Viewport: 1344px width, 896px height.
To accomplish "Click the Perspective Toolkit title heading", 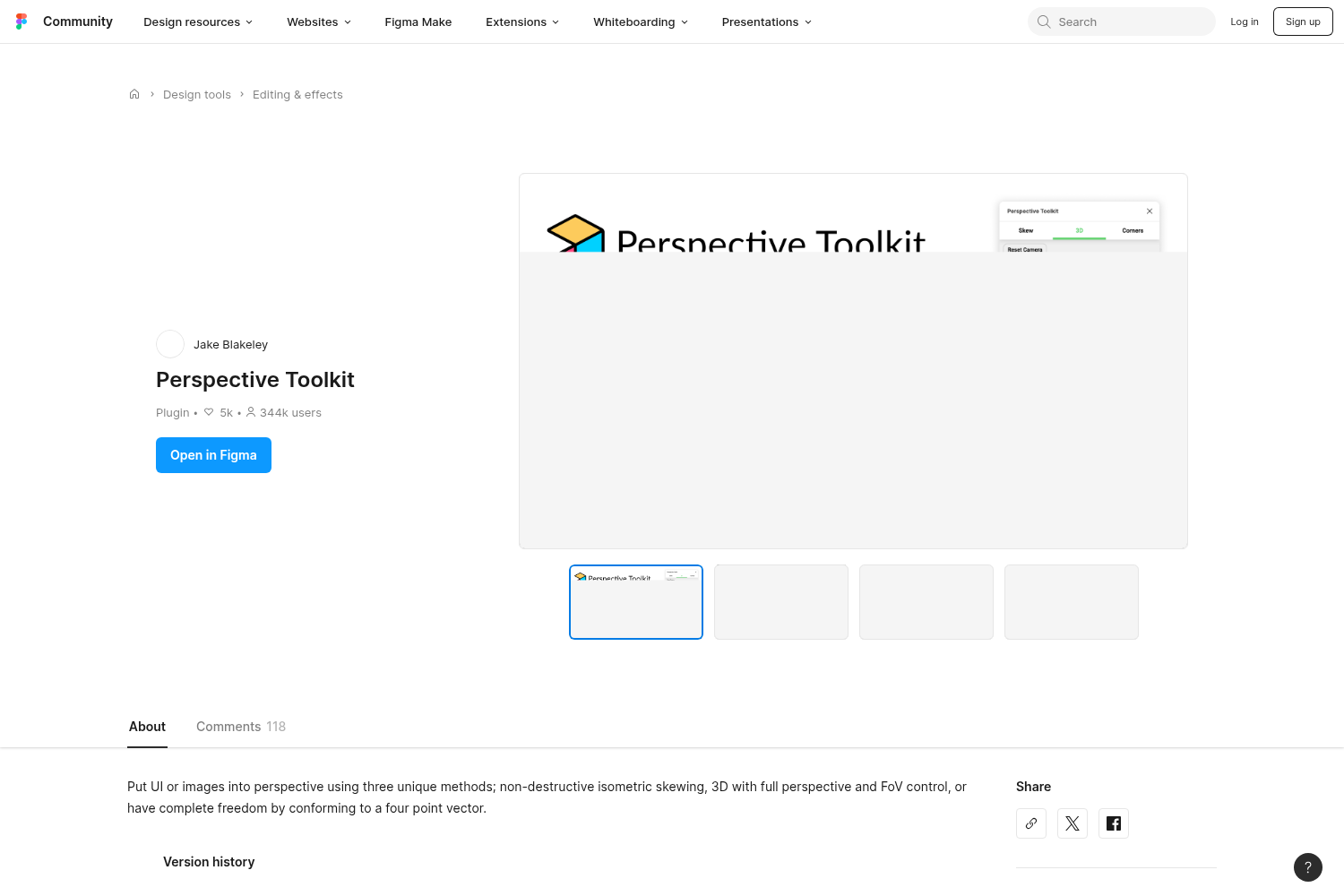I will coord(255,380).
